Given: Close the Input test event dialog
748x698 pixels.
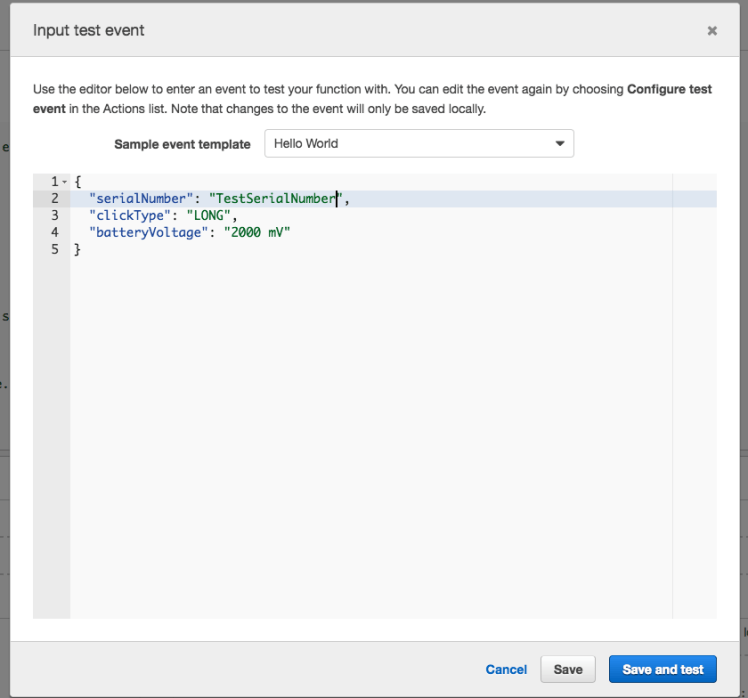Looking at the screenshot, I should coord(712,31).
